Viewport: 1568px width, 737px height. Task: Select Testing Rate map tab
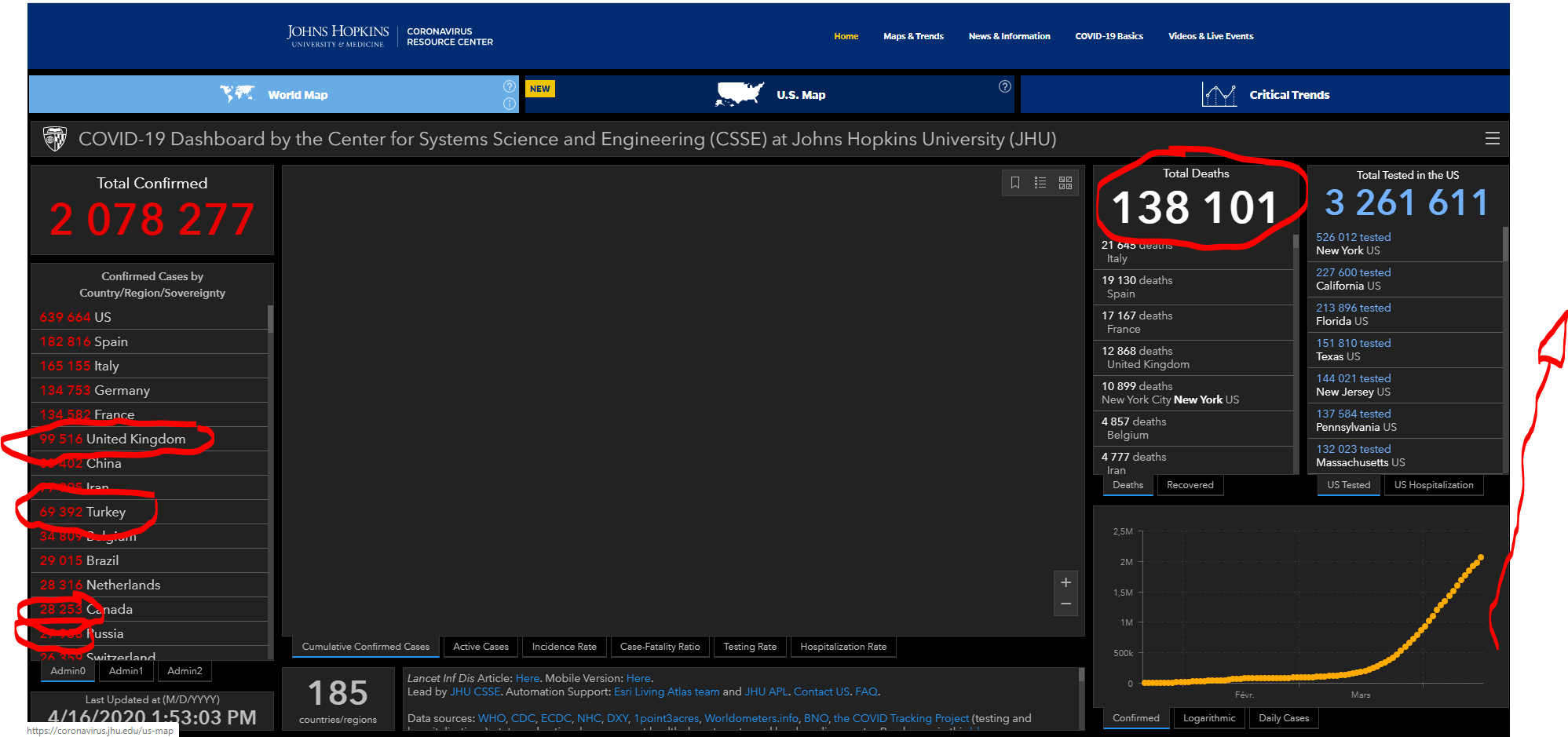750,647
